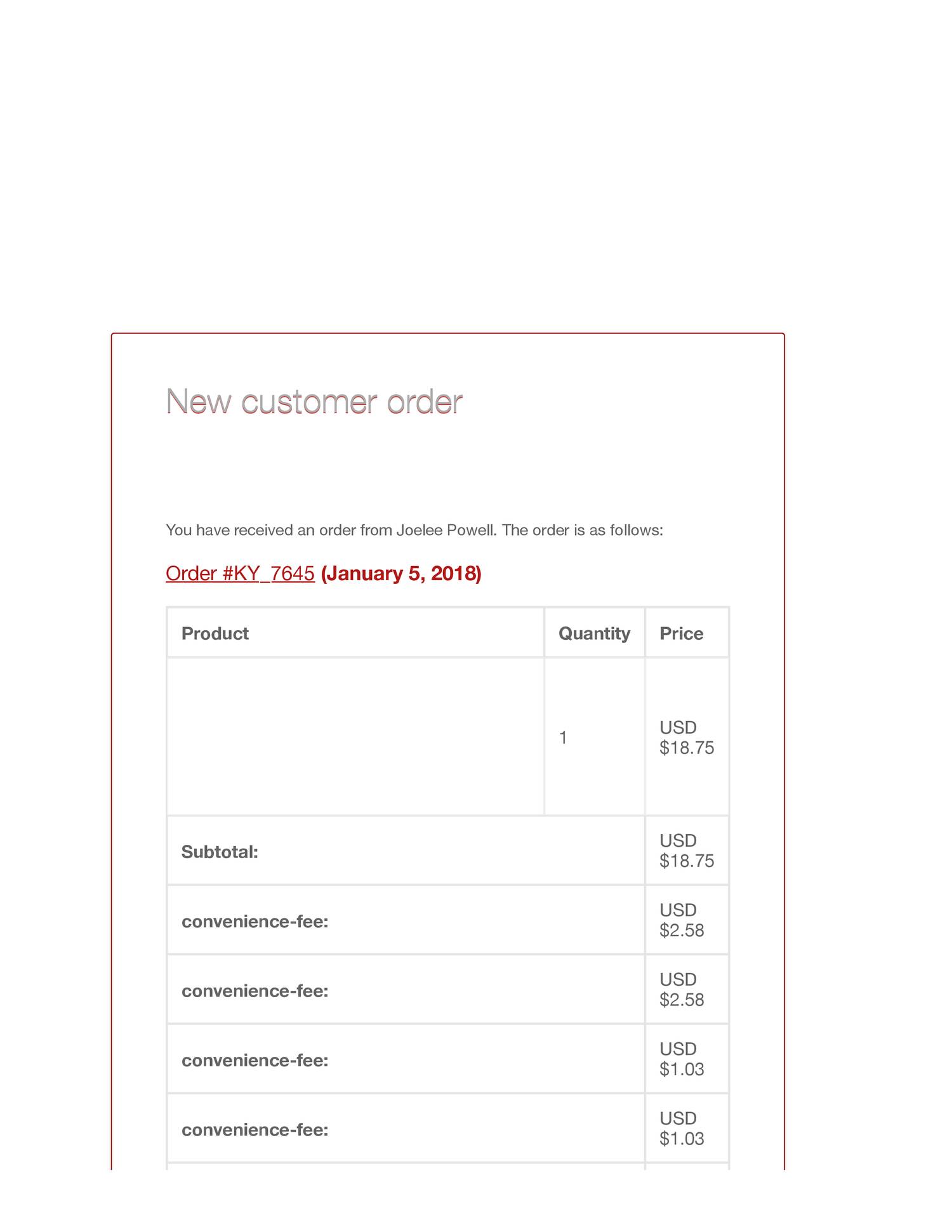Click the product row's USD $18.75 price

(x=686, y=738)
